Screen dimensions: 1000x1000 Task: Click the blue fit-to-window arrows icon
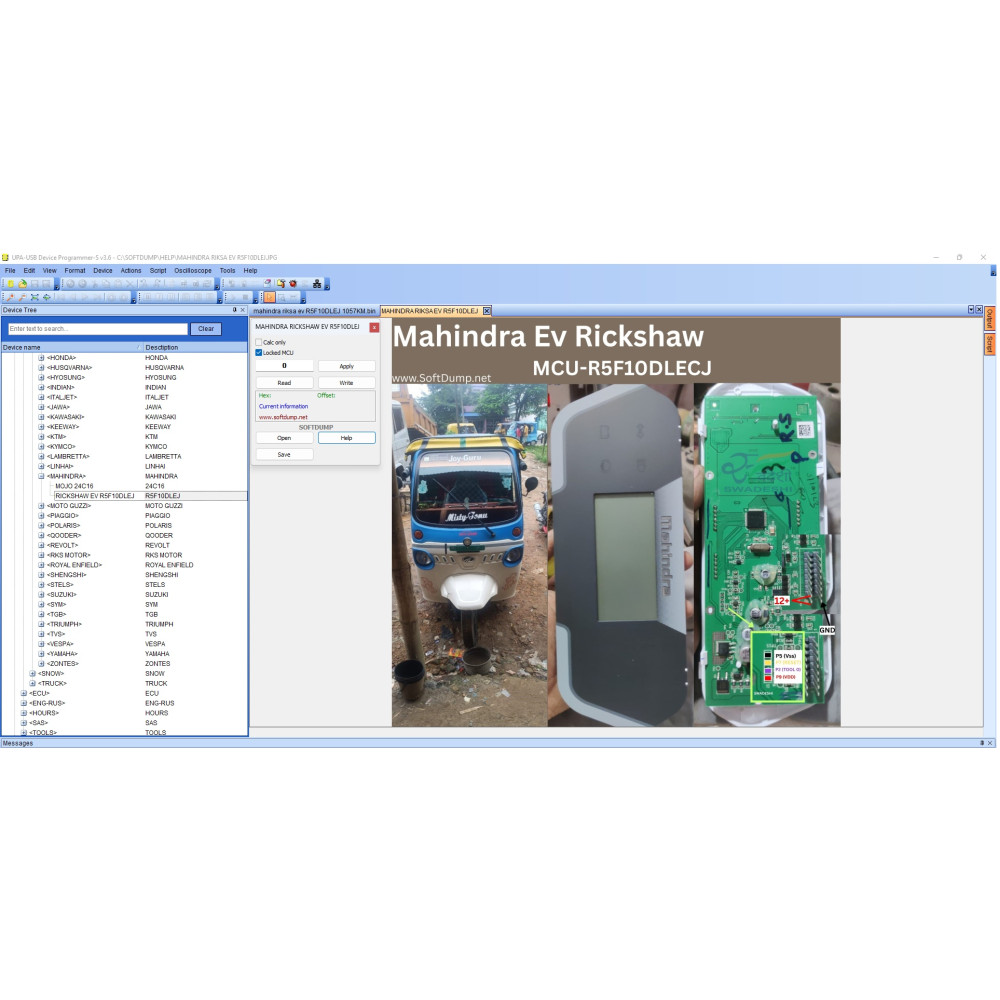pos(34,297)
